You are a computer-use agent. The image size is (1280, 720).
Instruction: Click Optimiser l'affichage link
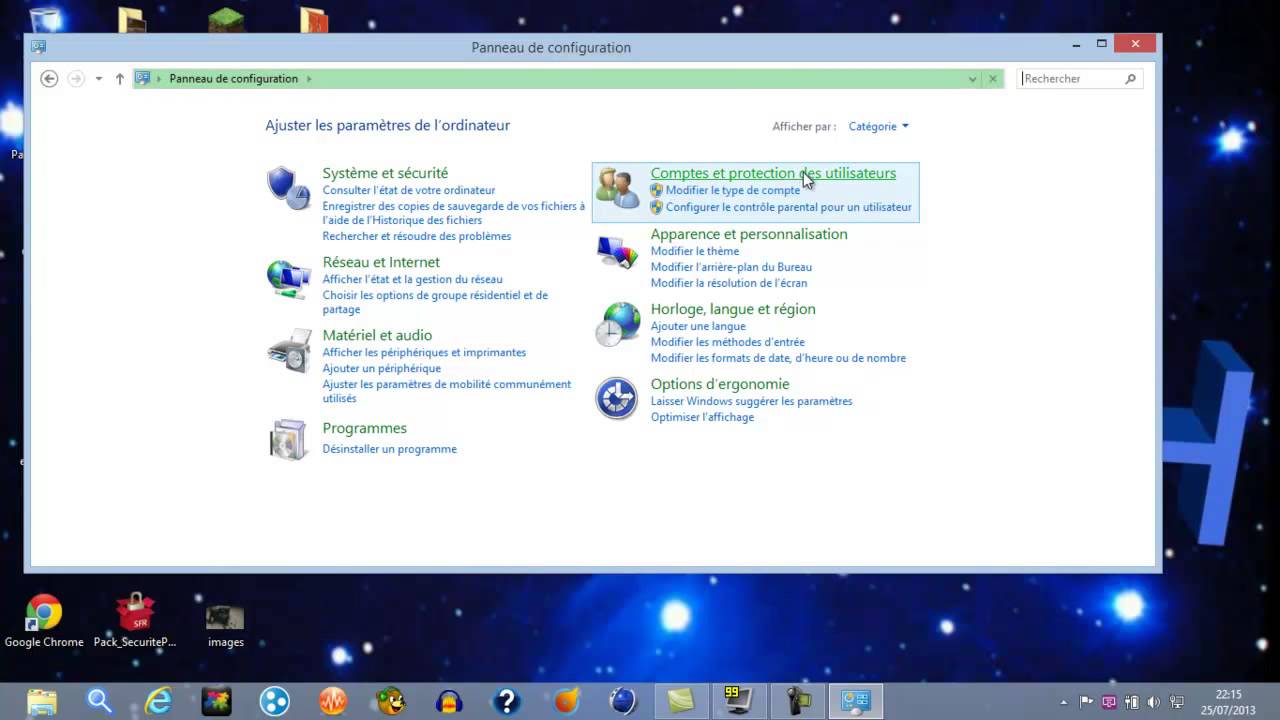pyautogui.click(x=702, y=417)
